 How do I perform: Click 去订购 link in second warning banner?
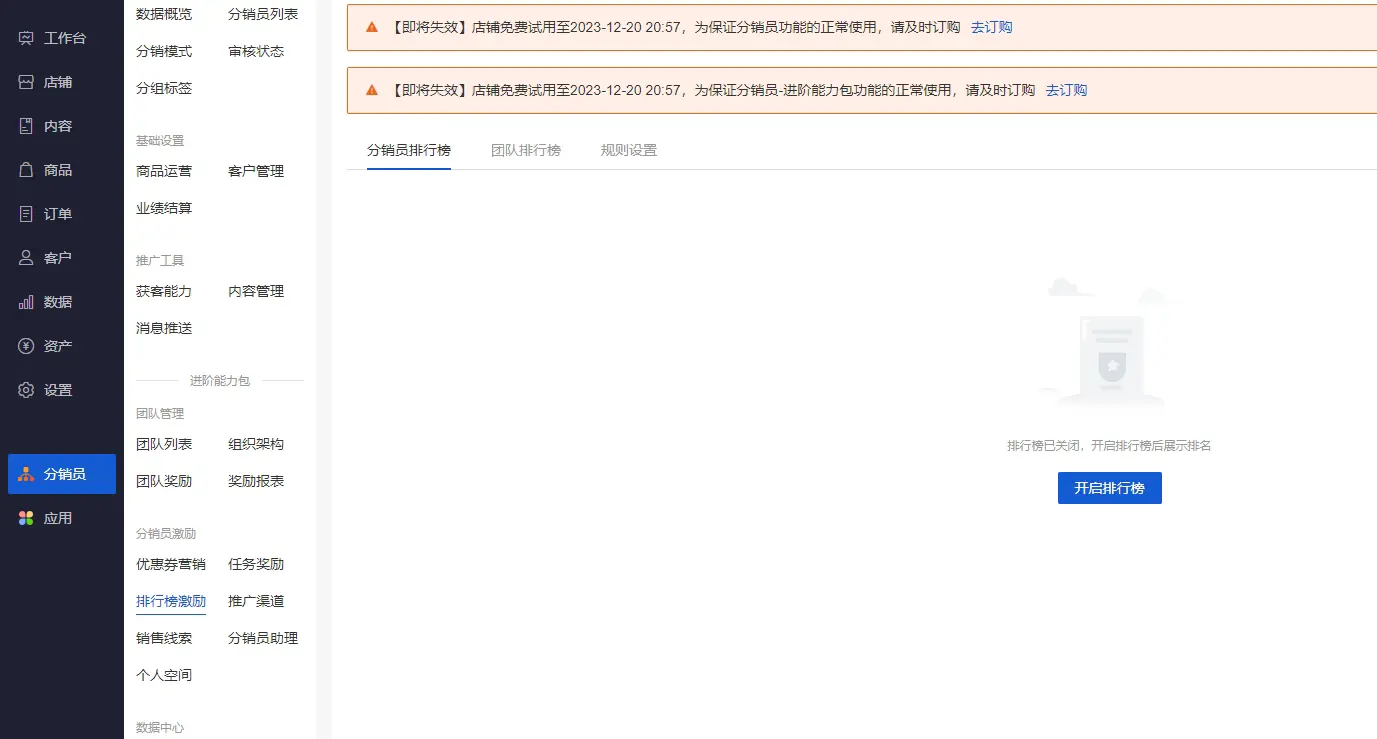(1066, 90)
